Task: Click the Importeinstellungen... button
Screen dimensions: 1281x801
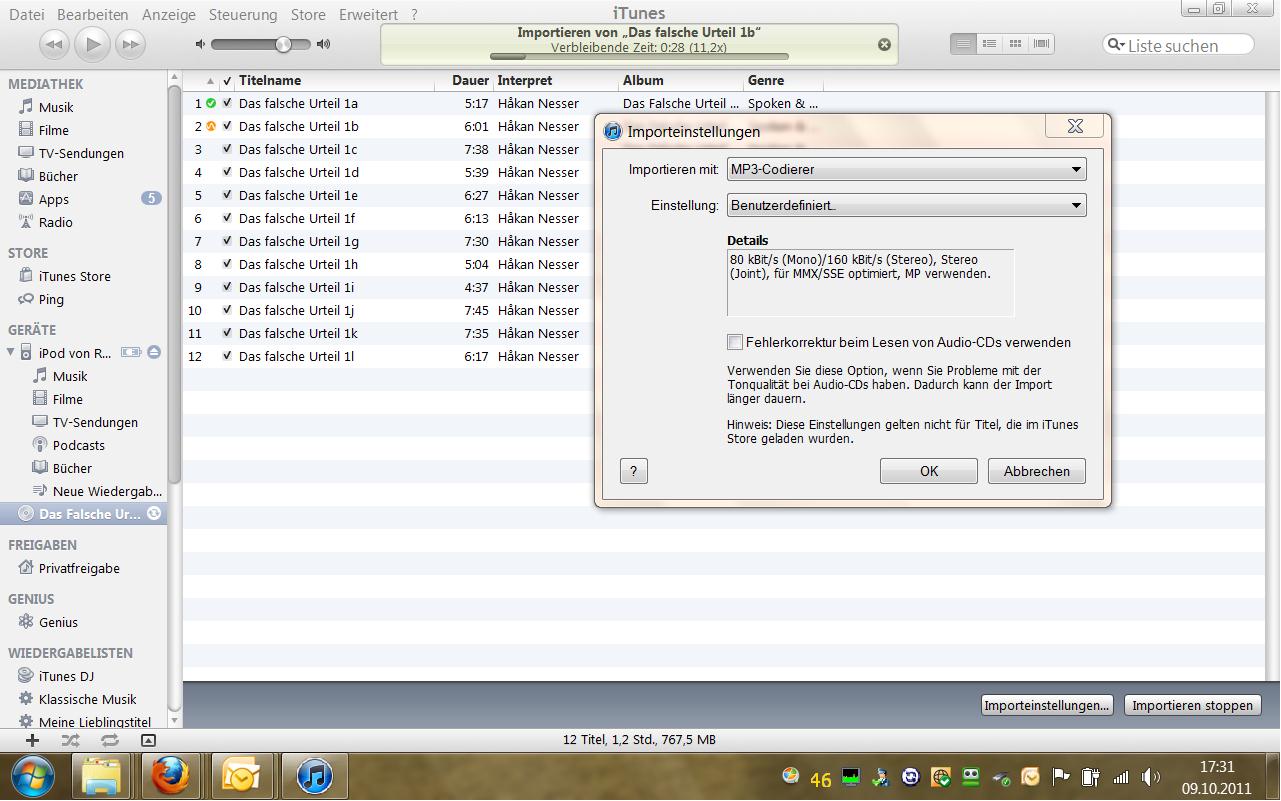Action: [x=1047, y=705]
